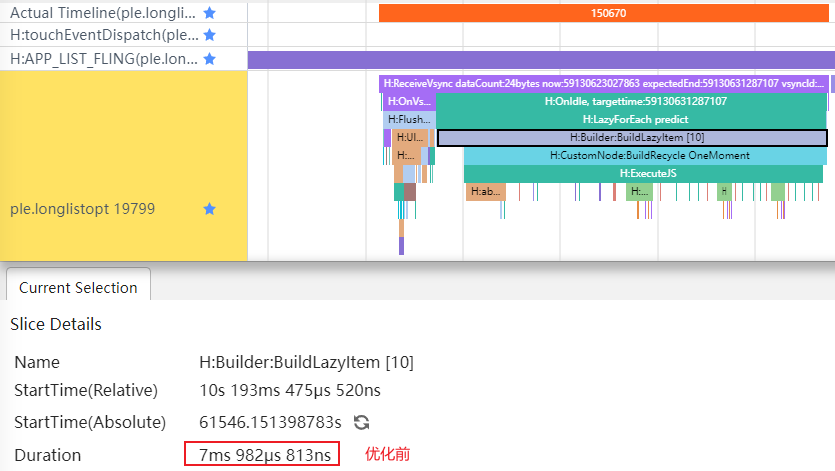Click the H:Builder:BuildLazyItem [10] slice
Screen dimensions: 835x471
(x=632, y=137)
